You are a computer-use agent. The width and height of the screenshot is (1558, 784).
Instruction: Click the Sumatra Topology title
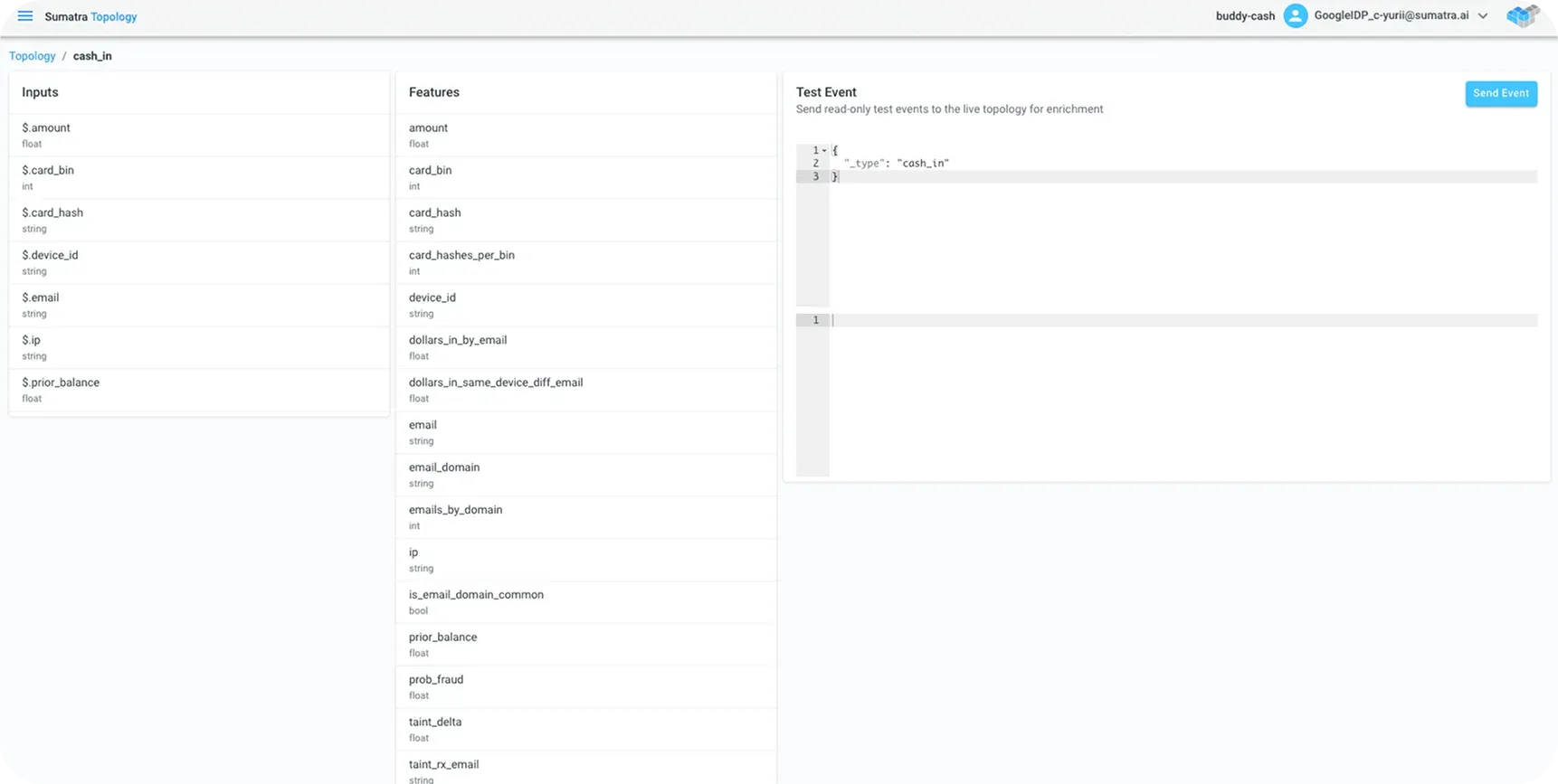coord(90,16)
